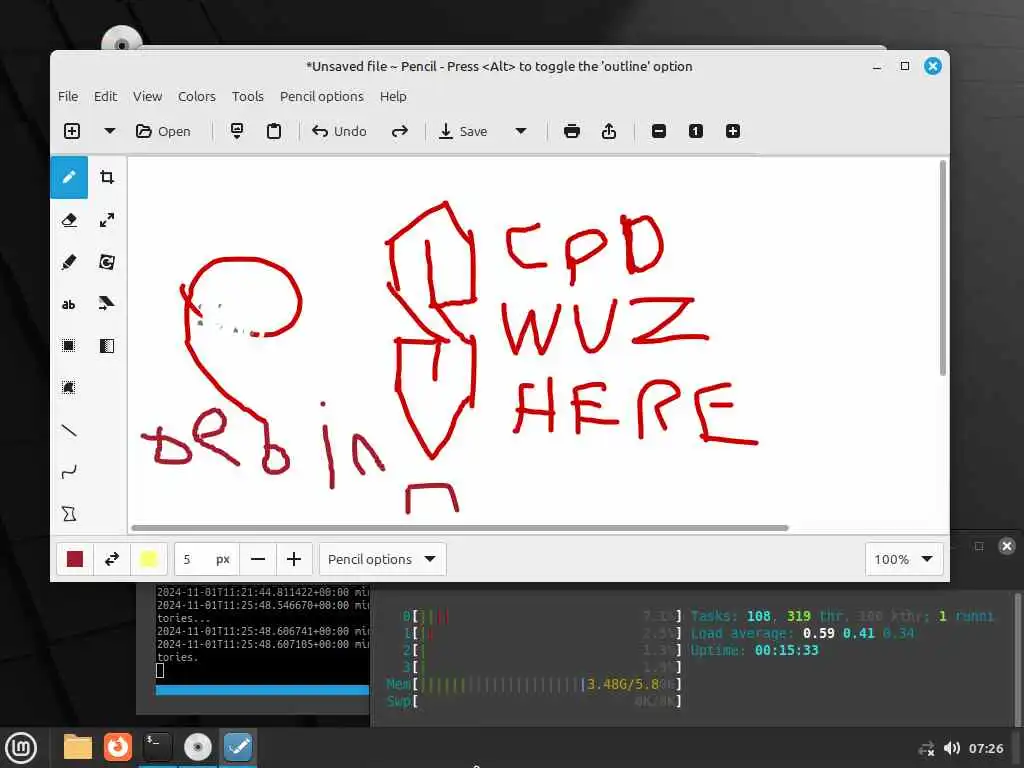Select the Free shape selection tool

coord(69,387)
